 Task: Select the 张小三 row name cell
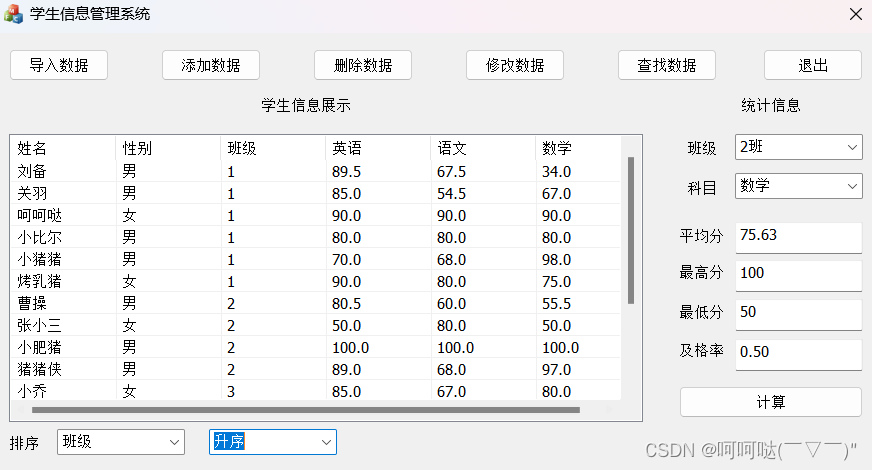[39, 325]
